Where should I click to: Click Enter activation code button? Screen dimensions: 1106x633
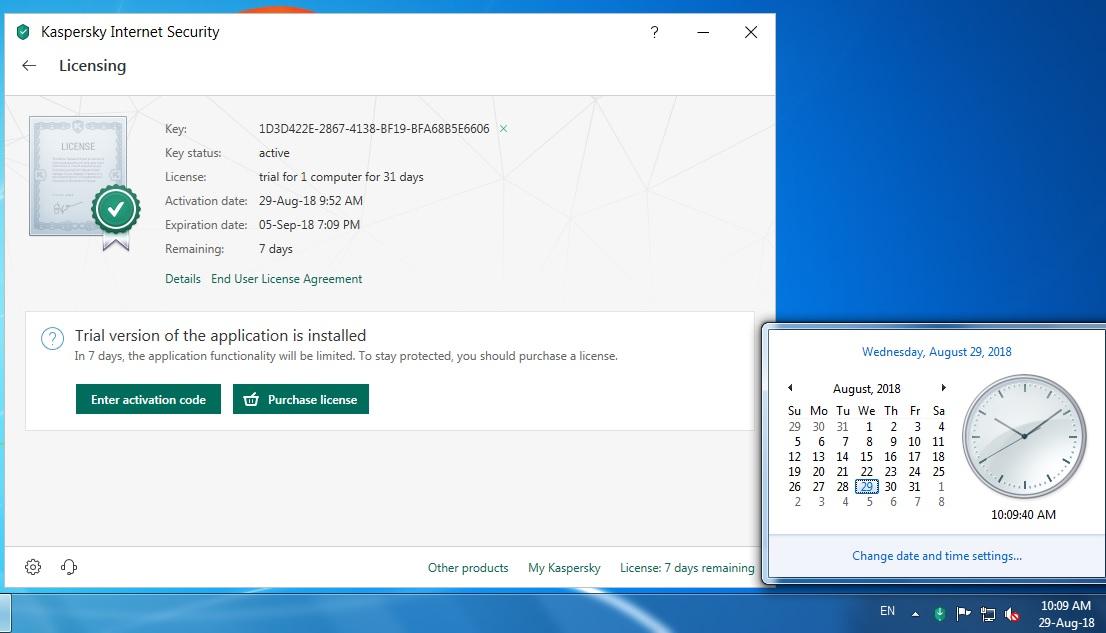(x=148, y=399)
